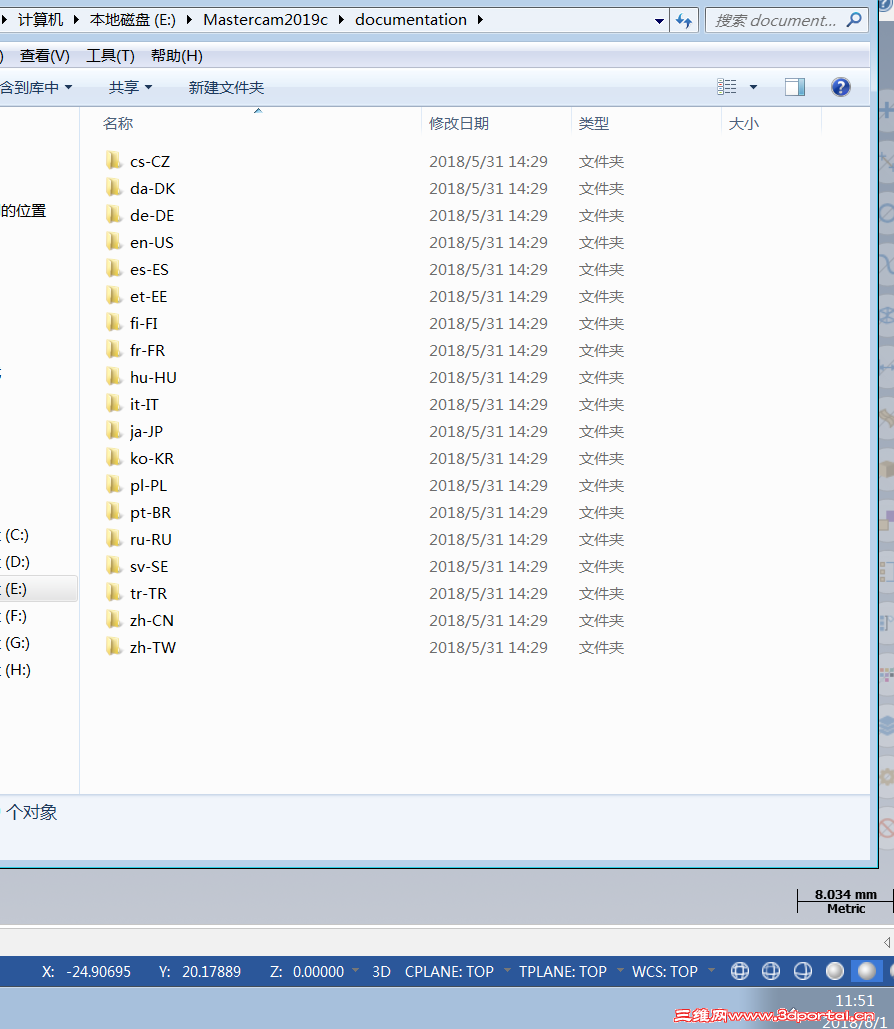
Task: Select third wireframe sphere icon in Mastercam status bar
Action: pos(803,971)
